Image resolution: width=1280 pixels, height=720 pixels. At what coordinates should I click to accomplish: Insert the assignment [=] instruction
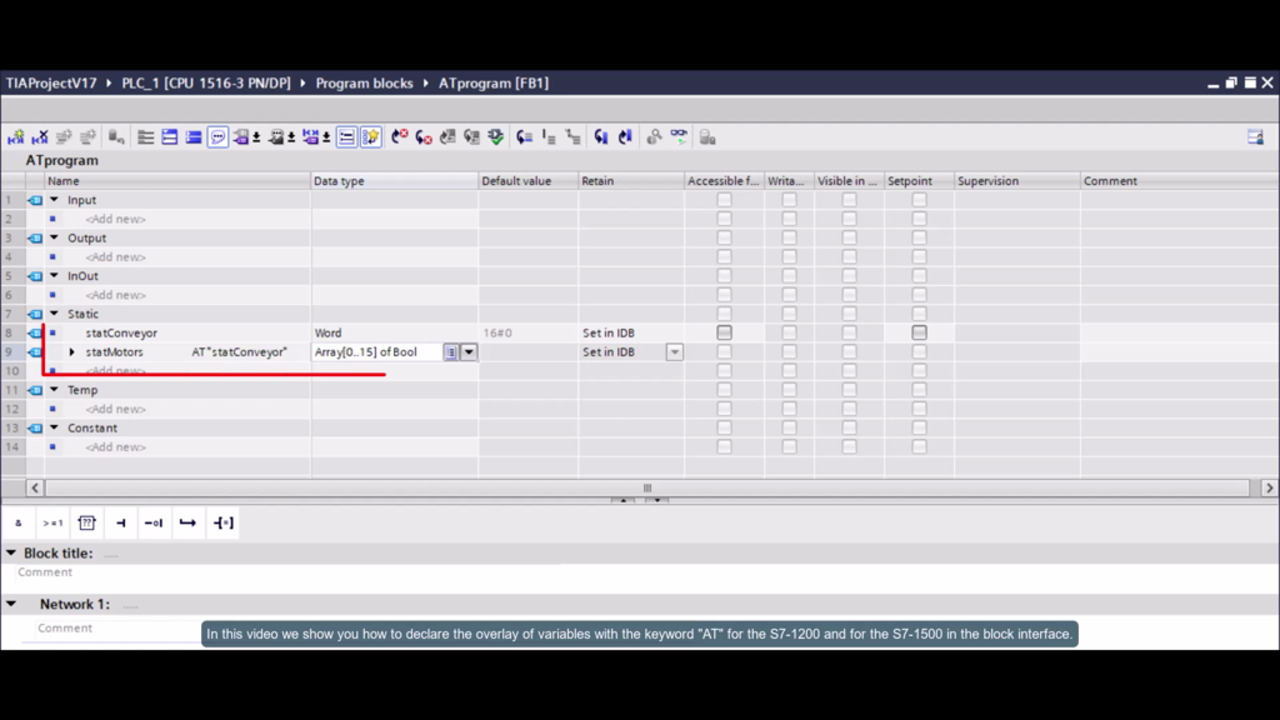tap(223, 523)
